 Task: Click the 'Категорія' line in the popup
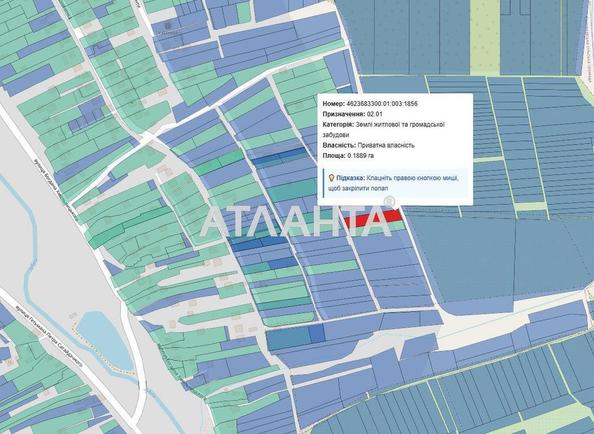[383, 130]
